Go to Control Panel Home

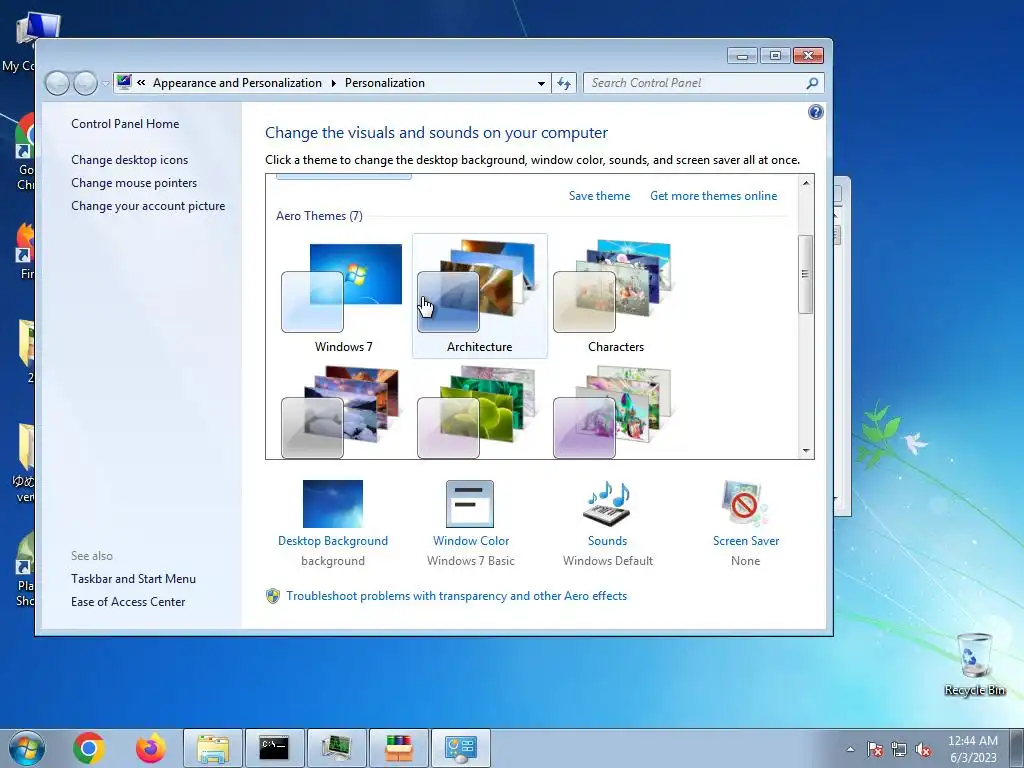point(125,124)
